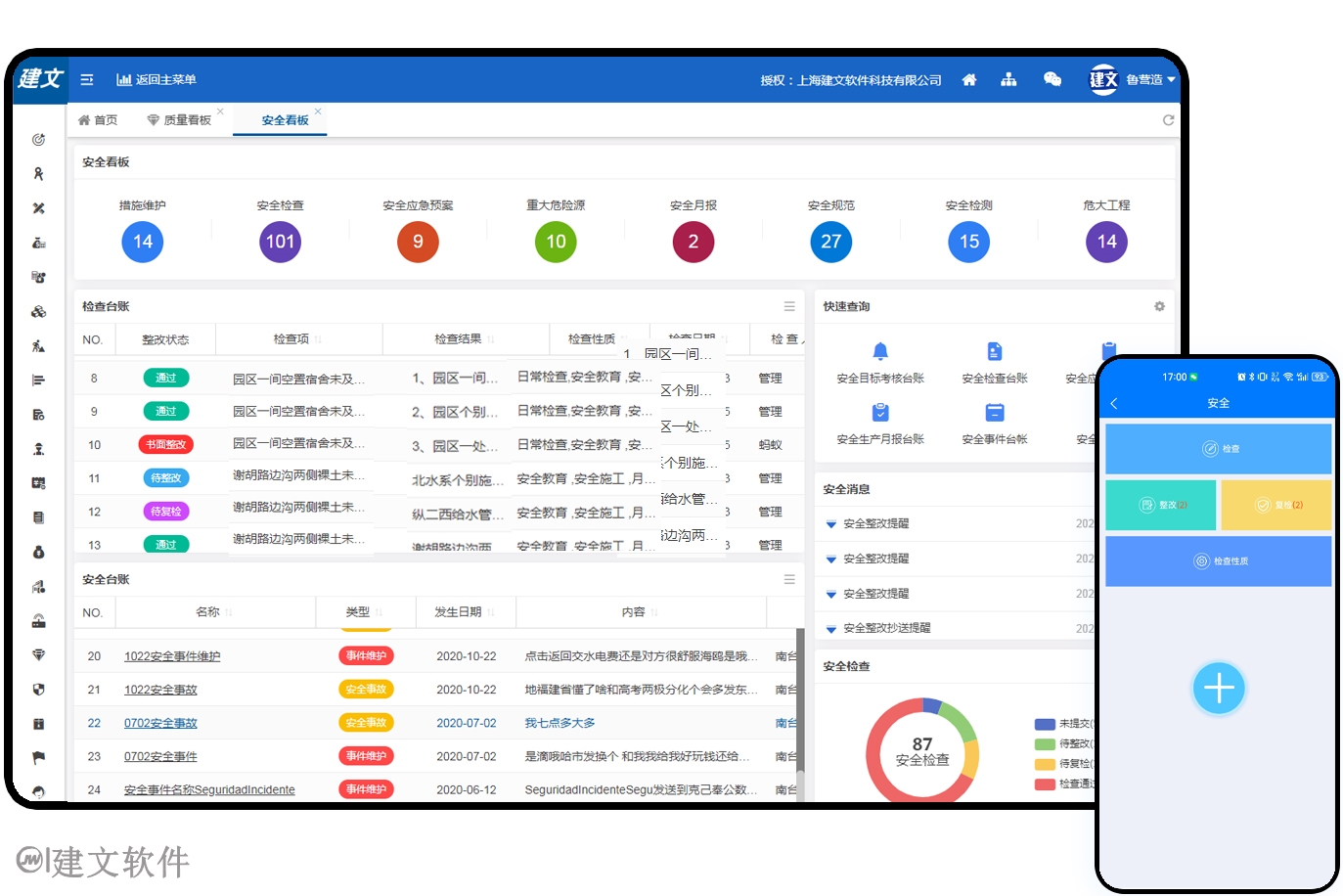Click the 建文 round user avatar
The width and height of the screenshot is (1343, 896).
1103,79
